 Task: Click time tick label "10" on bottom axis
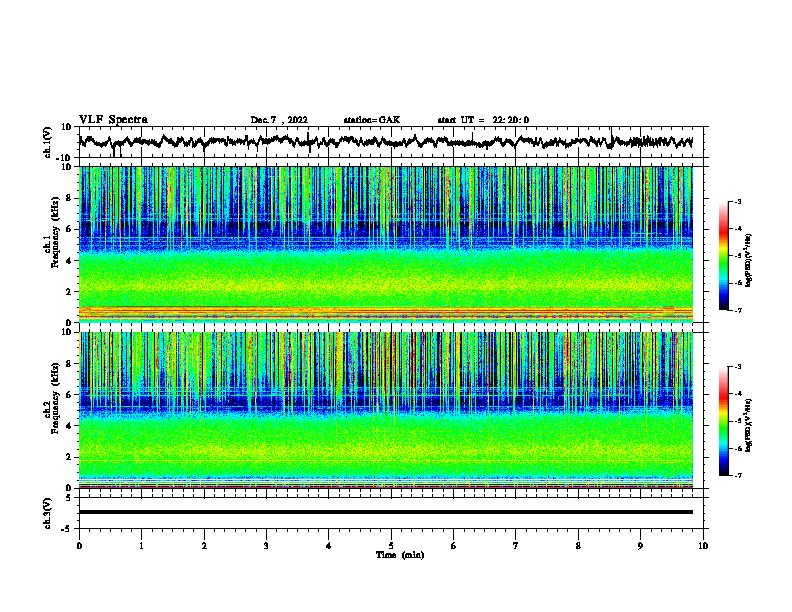coord(703,546)
